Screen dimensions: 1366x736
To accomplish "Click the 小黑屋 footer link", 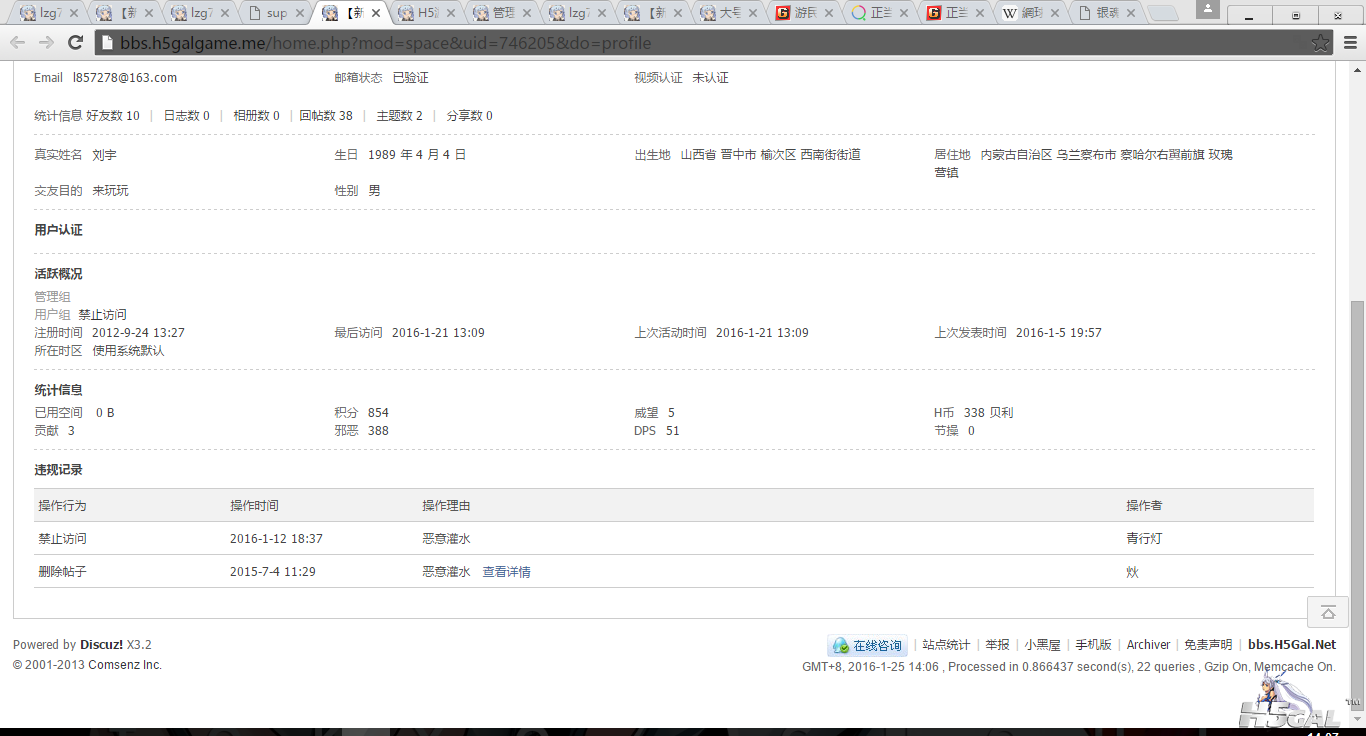I will (x=1042, y=645).
